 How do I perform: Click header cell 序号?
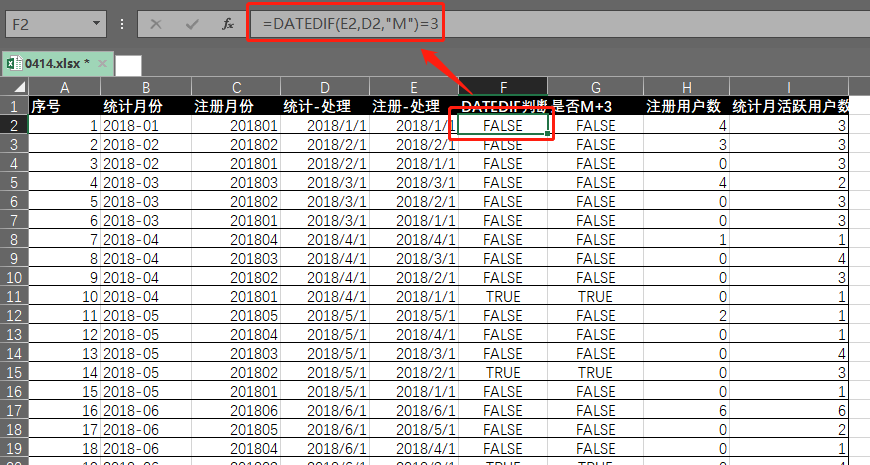(x=64, y=106)
